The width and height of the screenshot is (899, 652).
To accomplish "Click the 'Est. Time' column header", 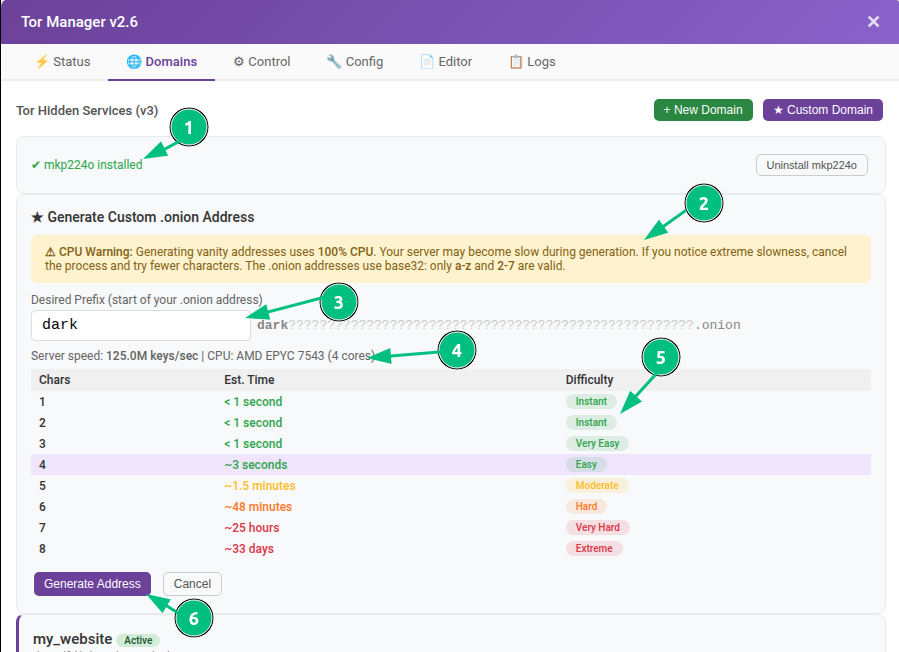I will pos(249,380).
